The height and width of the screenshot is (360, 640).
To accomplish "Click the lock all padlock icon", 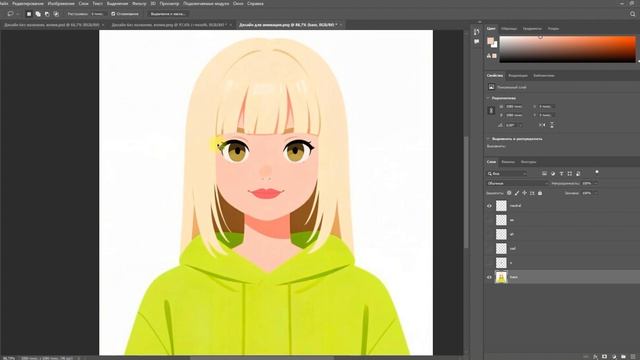I will point(540,193).
